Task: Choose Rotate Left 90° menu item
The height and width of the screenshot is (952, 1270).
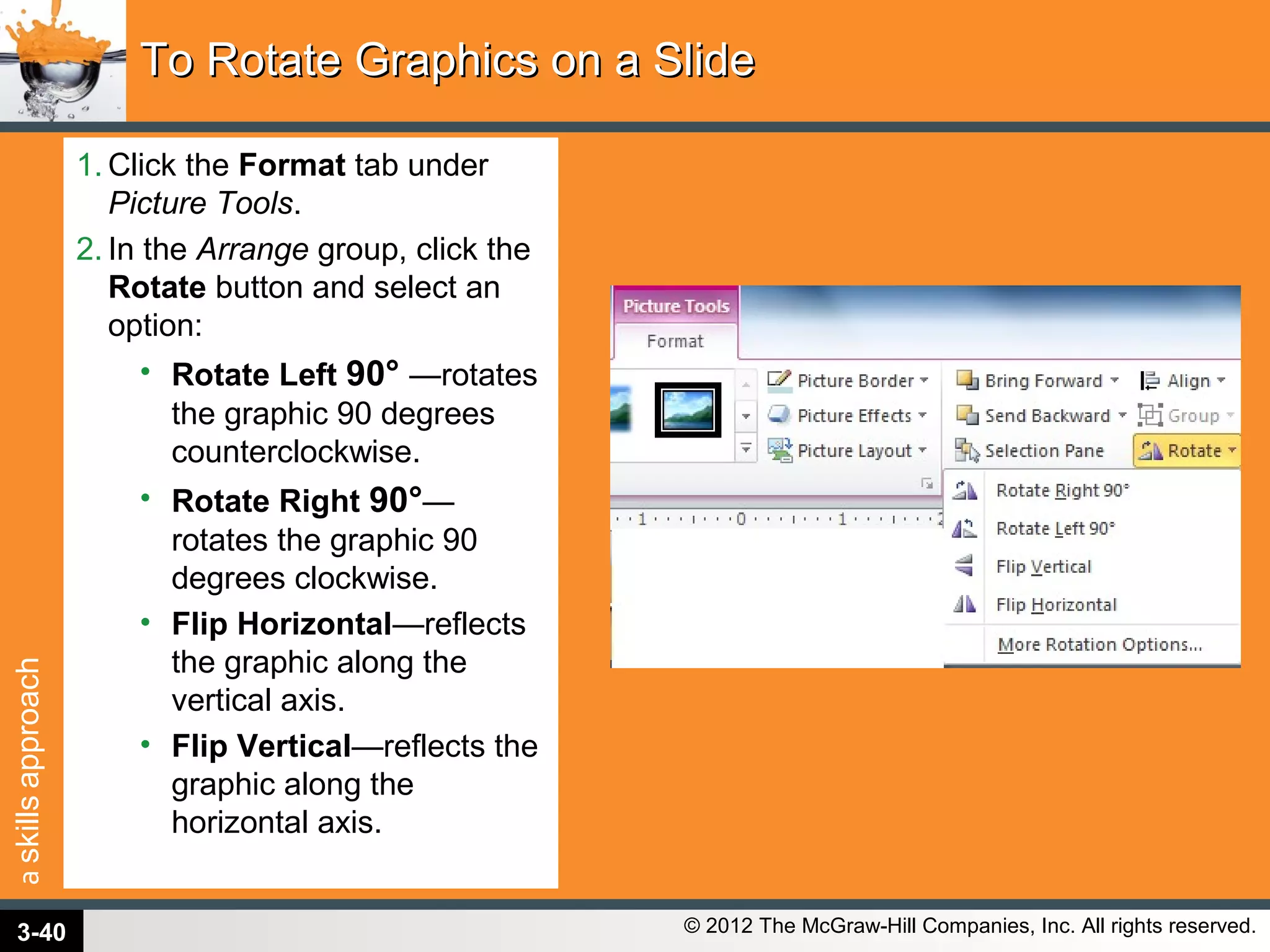Action: coord(1055,529)
